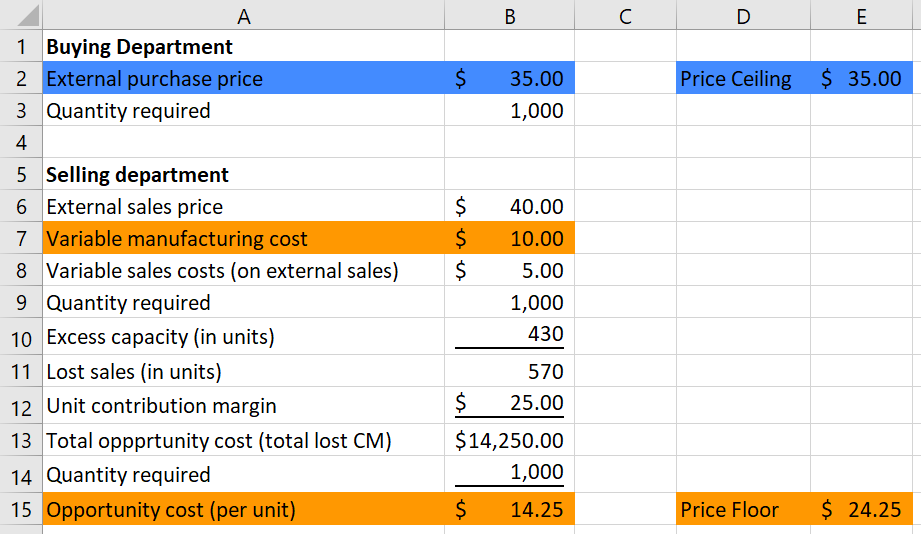Select column A header

(244, 15)
